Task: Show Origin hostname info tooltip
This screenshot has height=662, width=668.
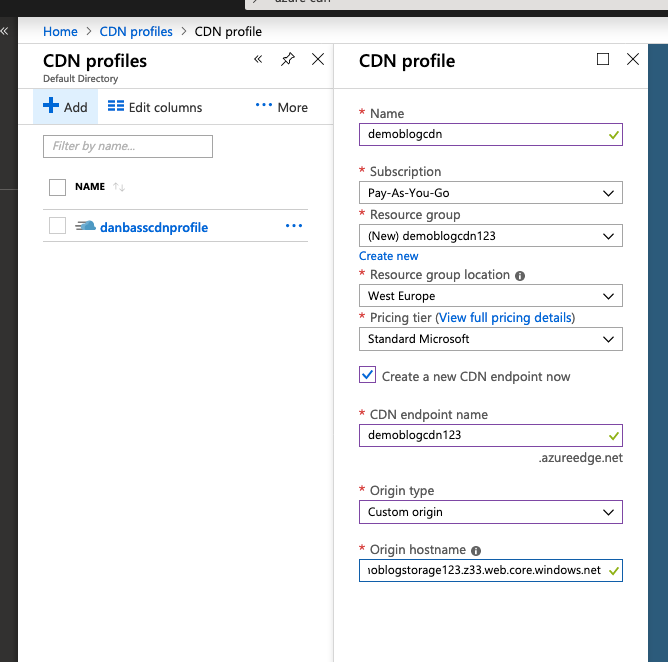Action: (x=476, y=551)
